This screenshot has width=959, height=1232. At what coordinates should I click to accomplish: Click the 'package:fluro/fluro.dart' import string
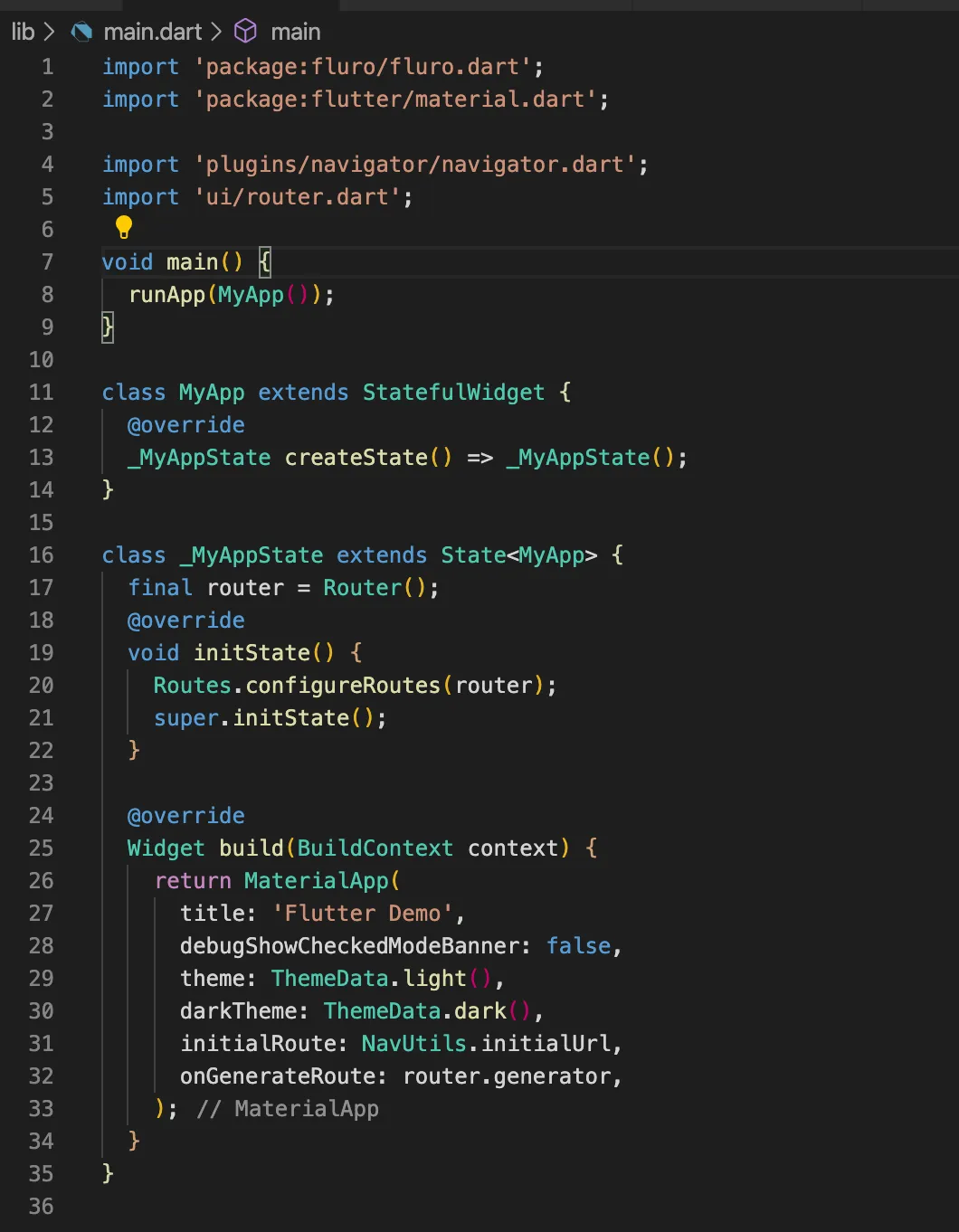point(362,67)
